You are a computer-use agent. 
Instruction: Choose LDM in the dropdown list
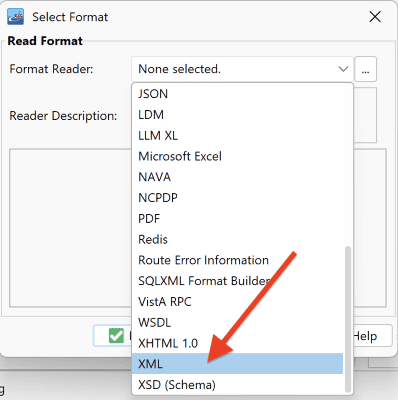[x=238, y=115]
